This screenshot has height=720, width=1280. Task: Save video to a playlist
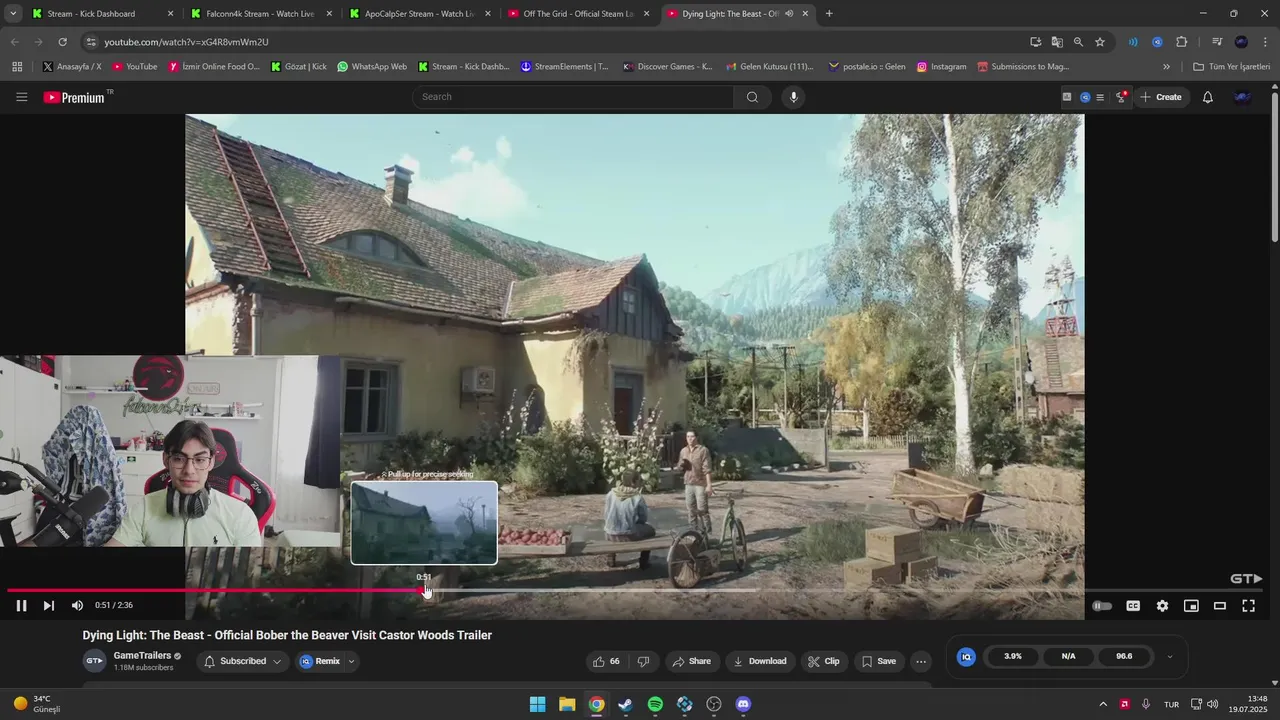click(x=878, y=661)
